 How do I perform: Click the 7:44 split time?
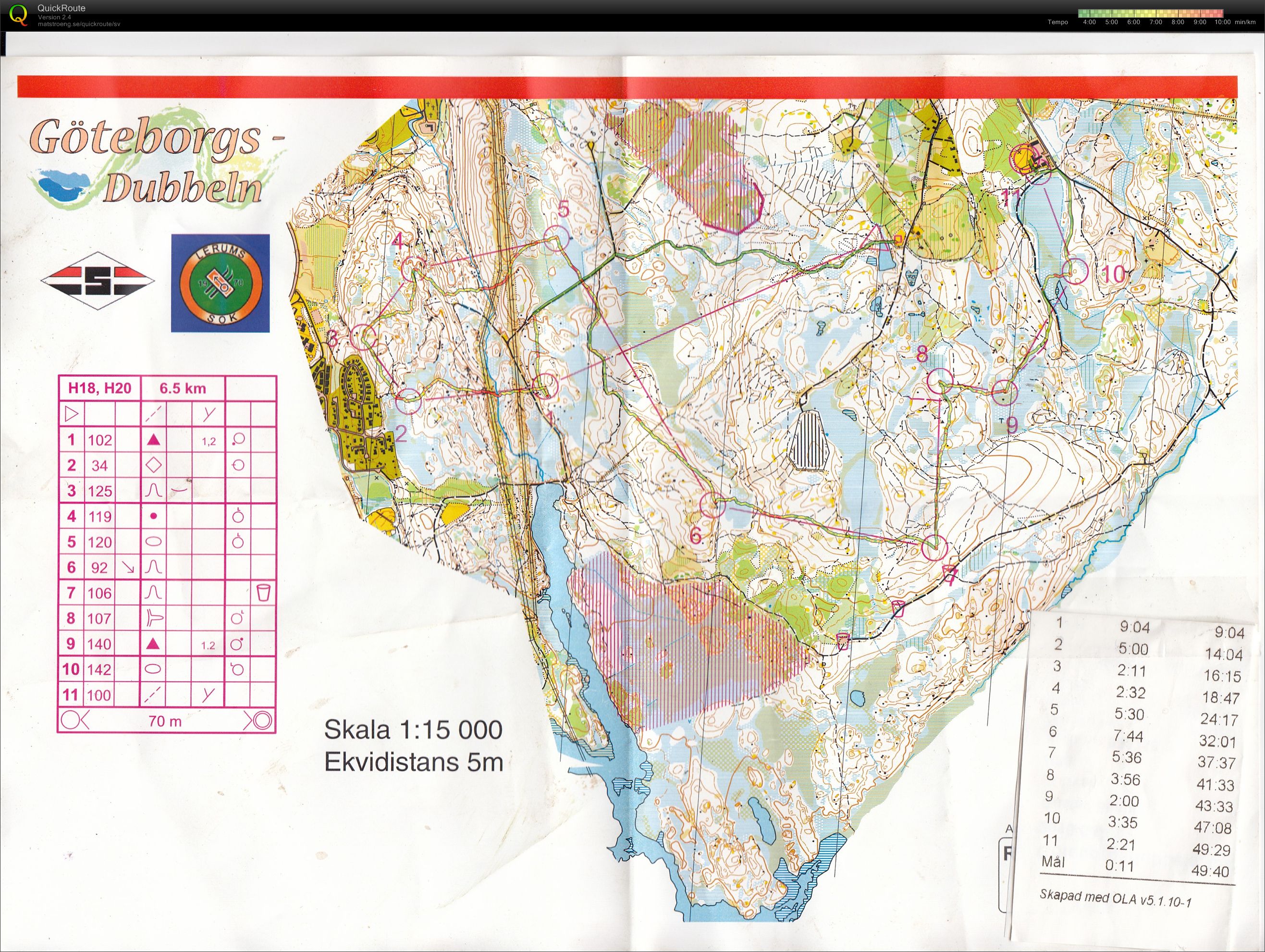(1129, 736)
